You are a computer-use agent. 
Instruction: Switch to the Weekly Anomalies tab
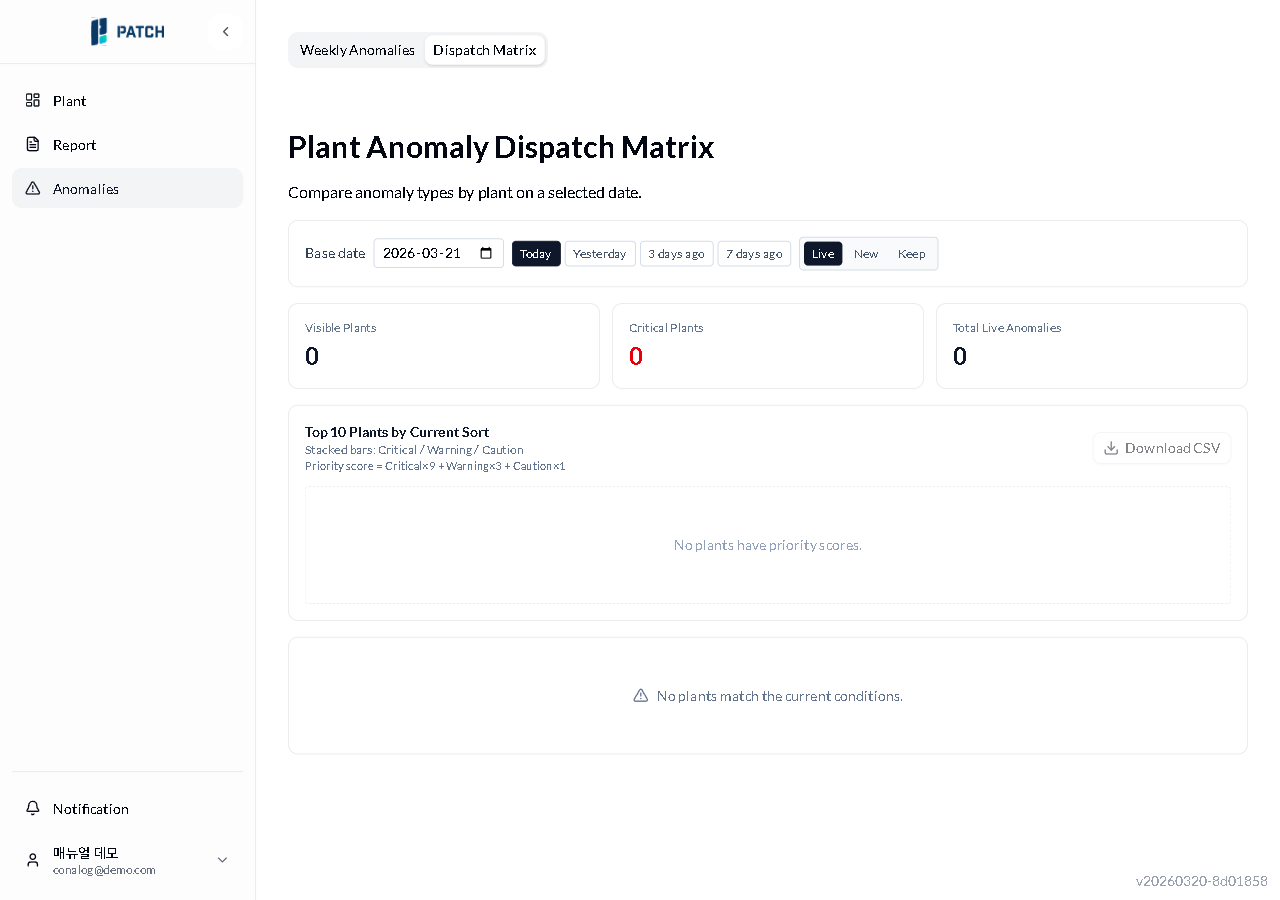357,50
